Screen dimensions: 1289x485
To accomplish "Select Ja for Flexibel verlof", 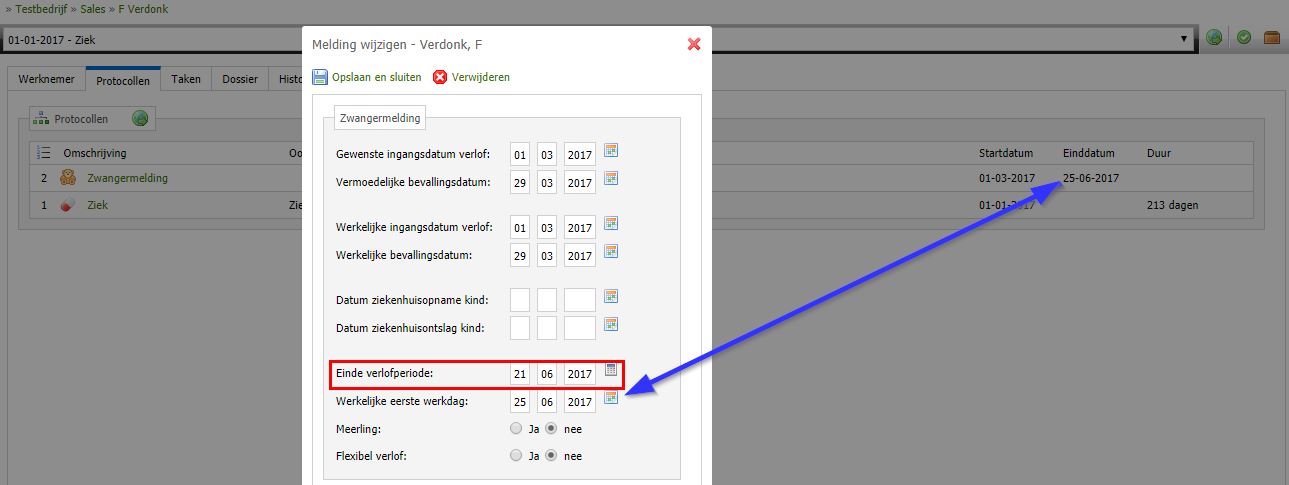I will coord(516,456).
